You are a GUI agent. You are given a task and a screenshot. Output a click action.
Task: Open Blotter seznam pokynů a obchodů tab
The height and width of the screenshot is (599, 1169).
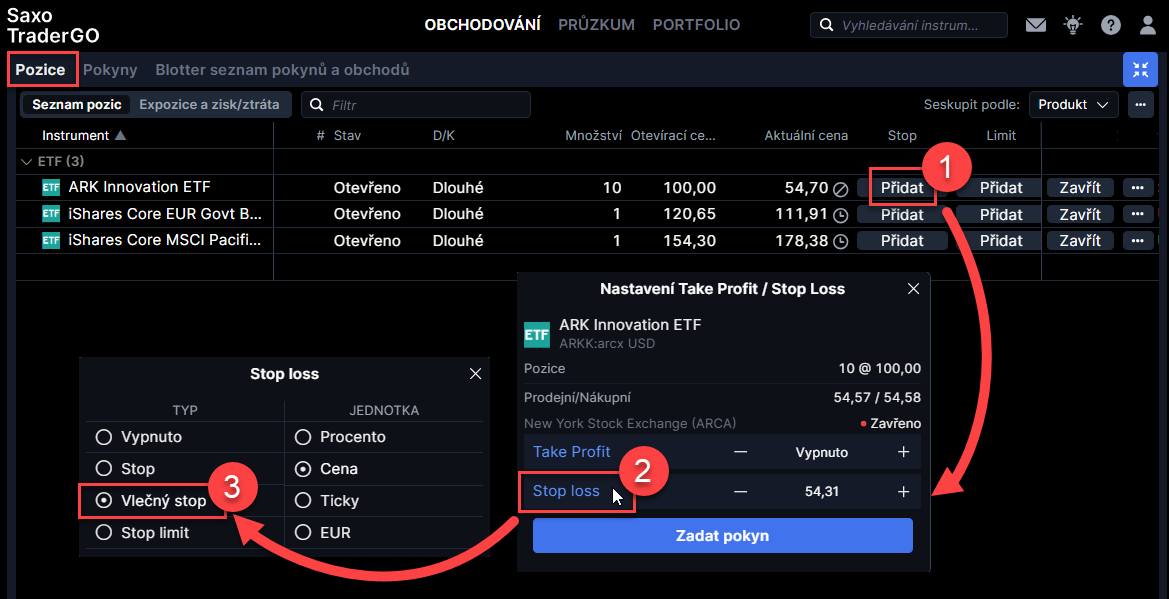(x=283, y=70)
